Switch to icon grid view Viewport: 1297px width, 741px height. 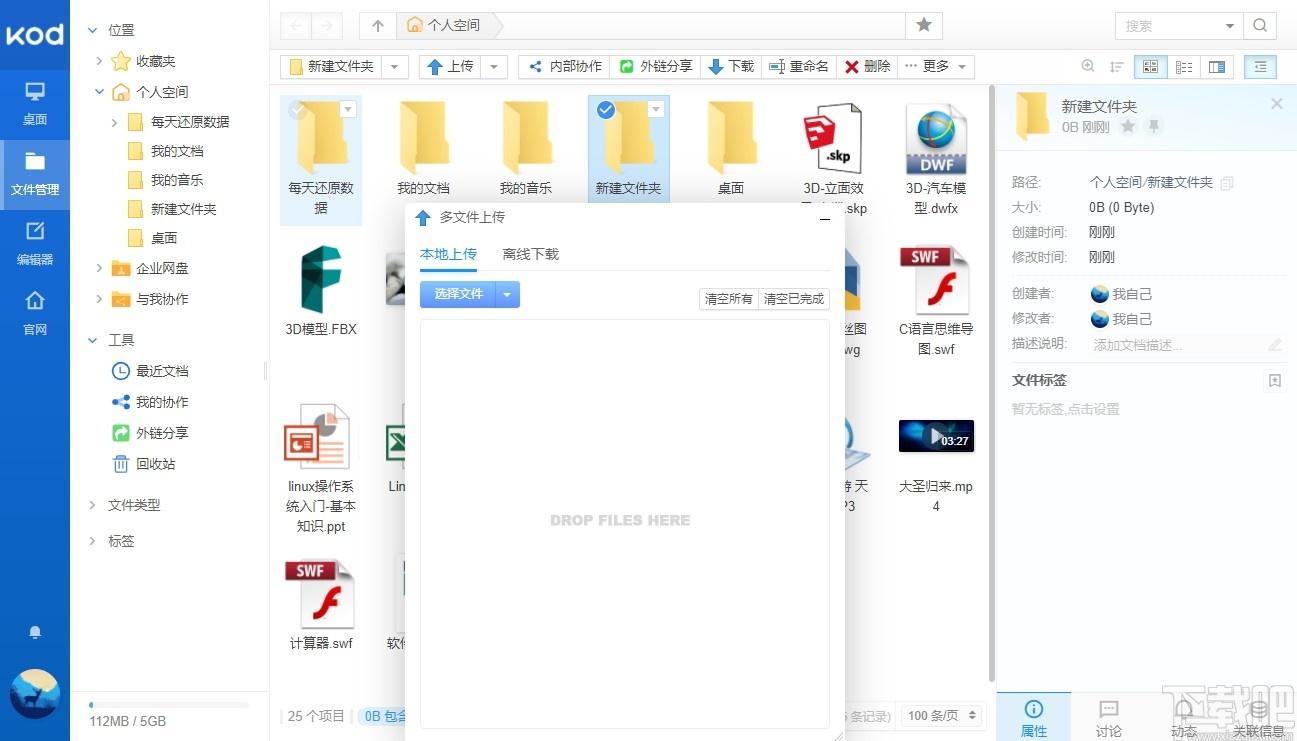coord(1150,67)
